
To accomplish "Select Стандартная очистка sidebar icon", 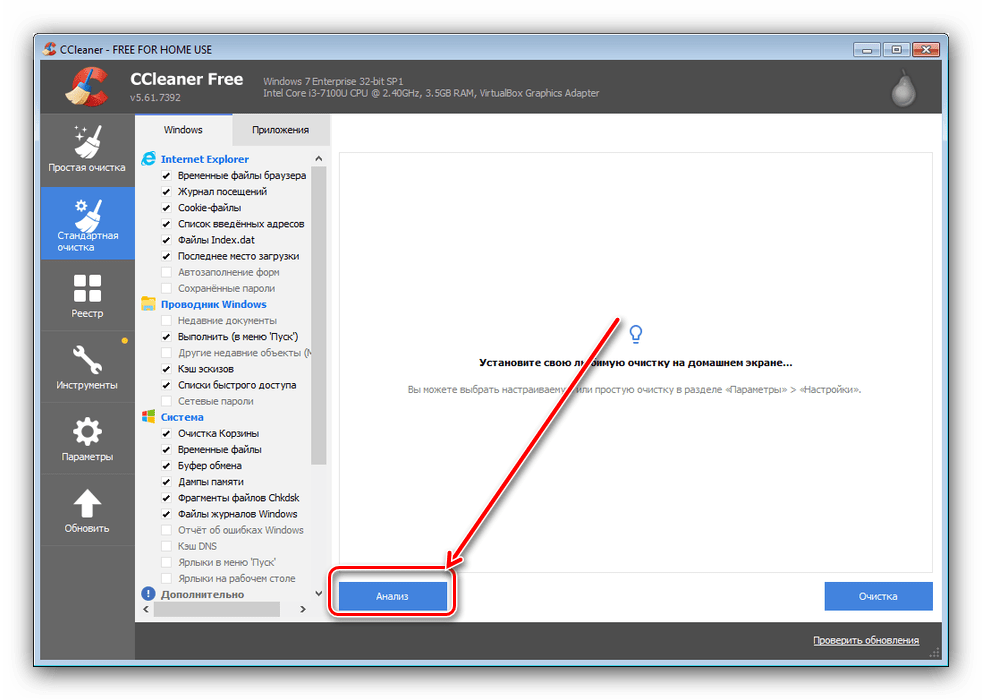I will tap(87, 222).
